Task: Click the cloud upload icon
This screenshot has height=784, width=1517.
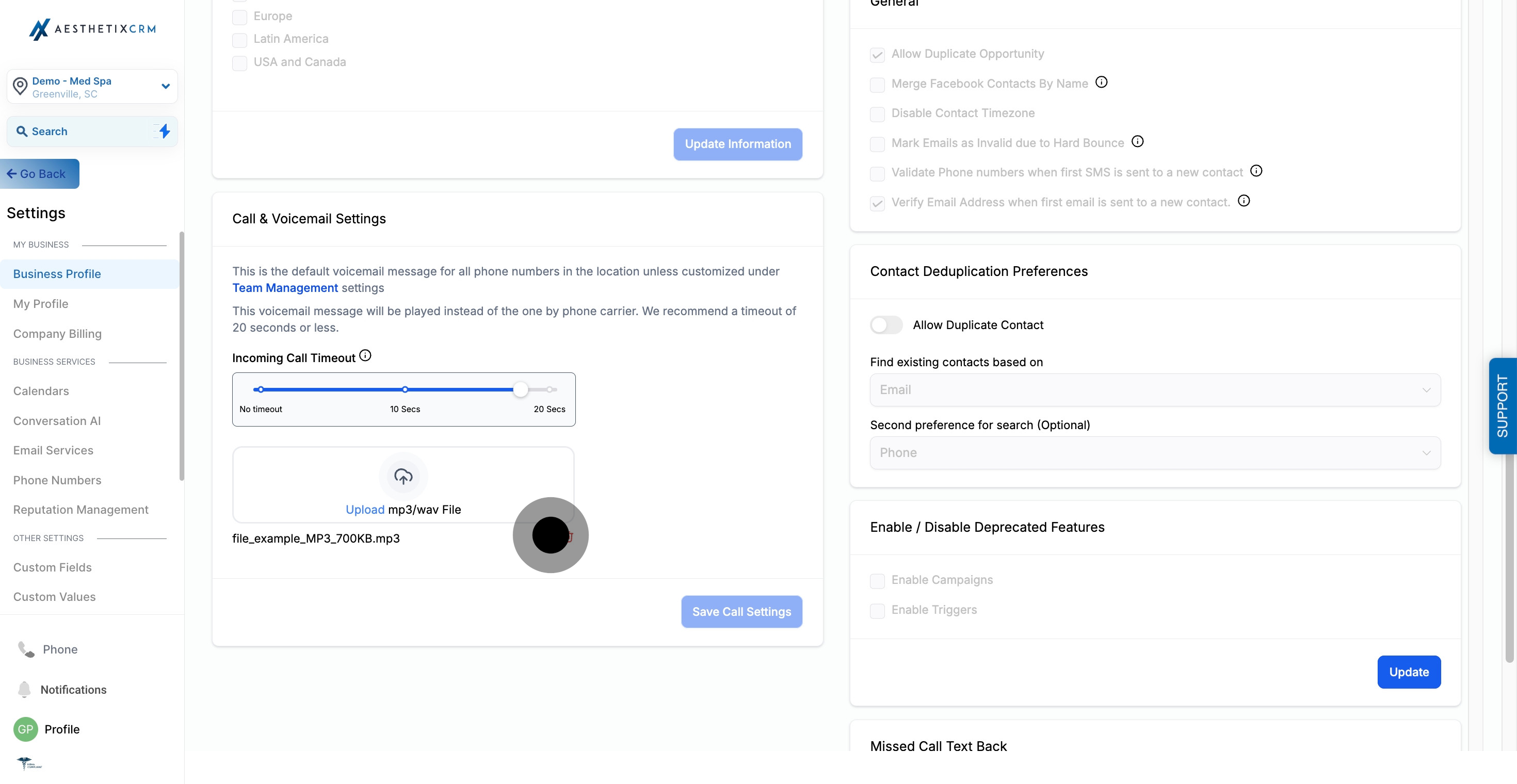Action: coord(403,476)
